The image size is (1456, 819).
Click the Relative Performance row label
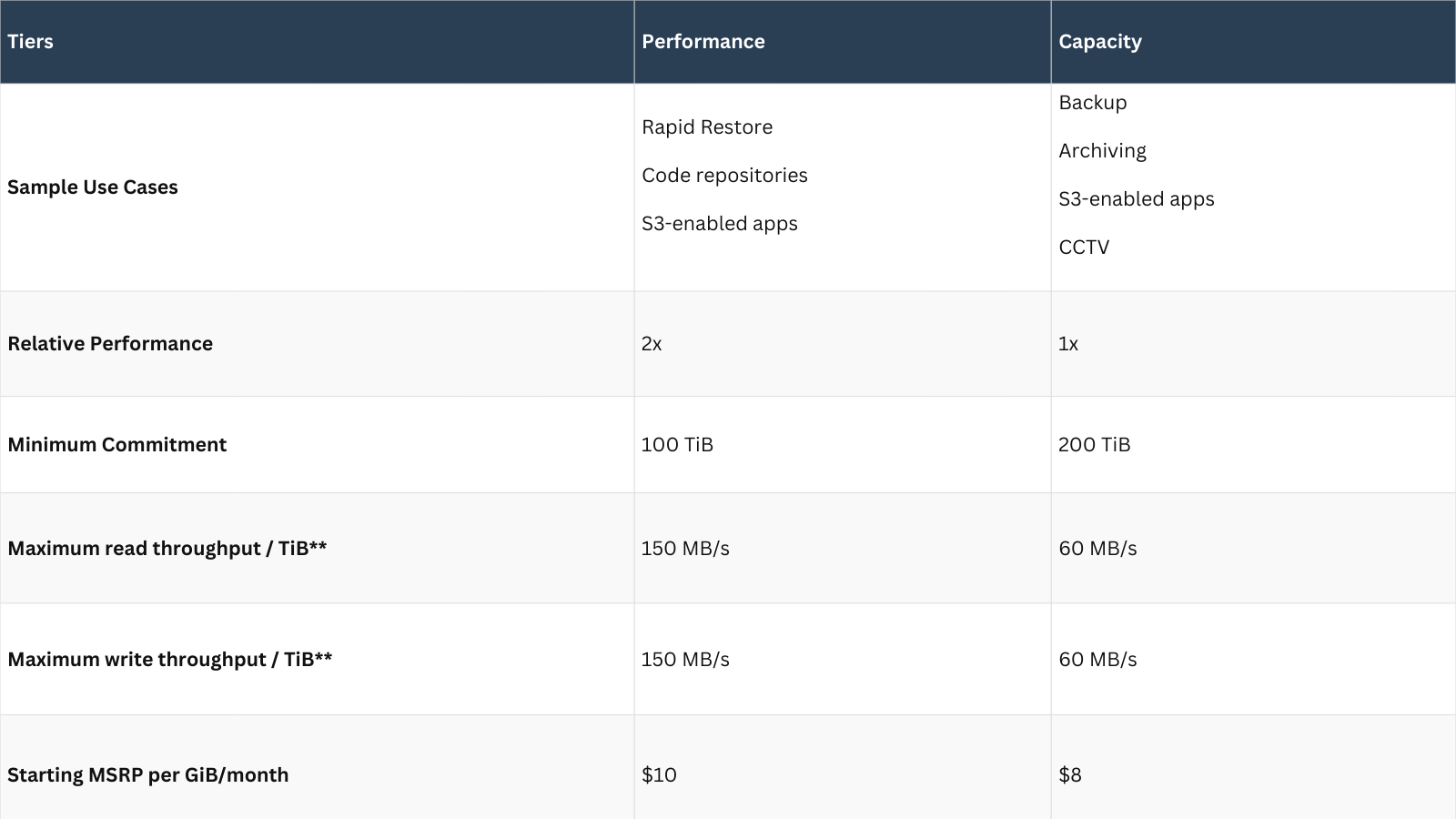tap(110, 344)
